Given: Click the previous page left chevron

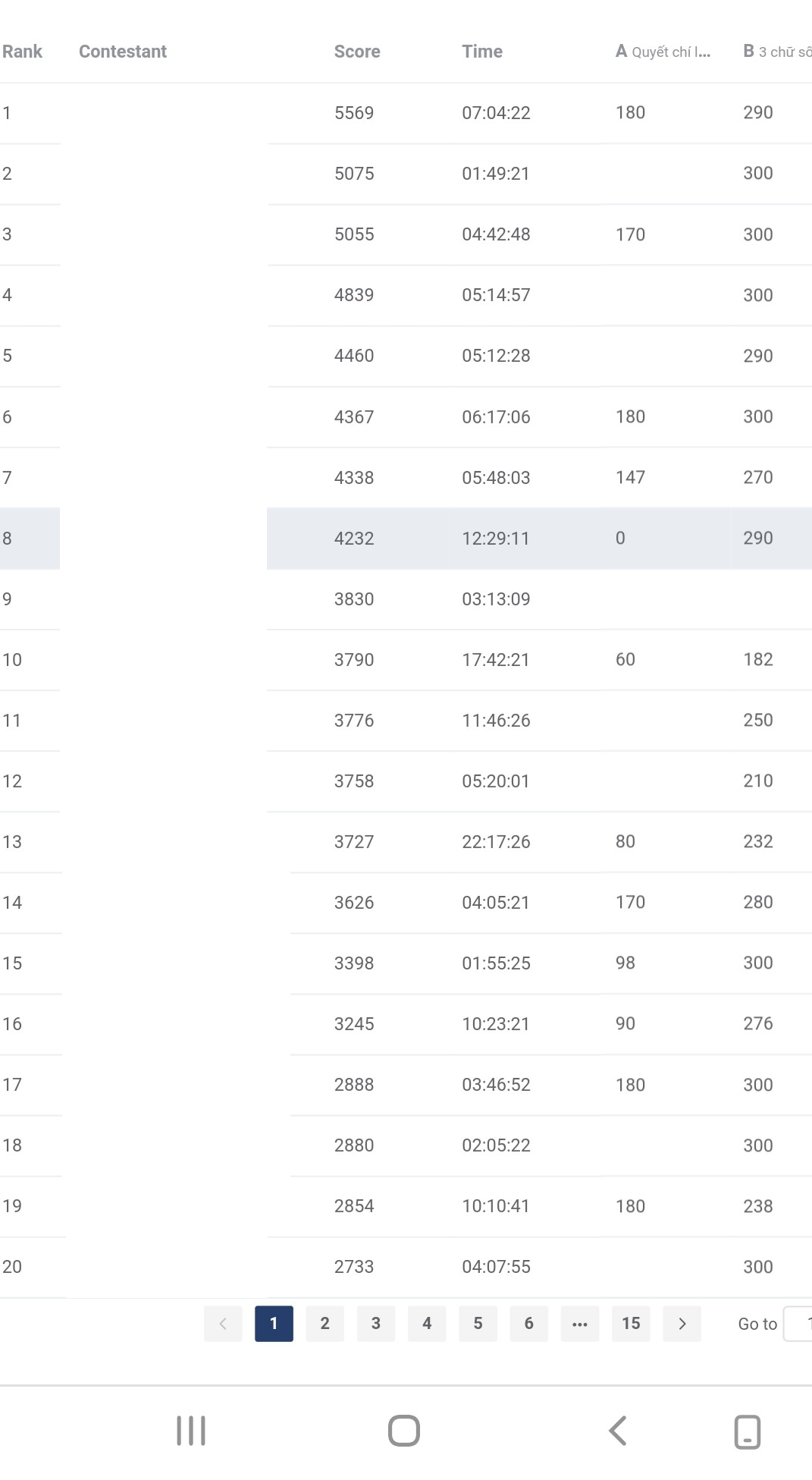Looking at the screenshot, I should point(223,1324).
